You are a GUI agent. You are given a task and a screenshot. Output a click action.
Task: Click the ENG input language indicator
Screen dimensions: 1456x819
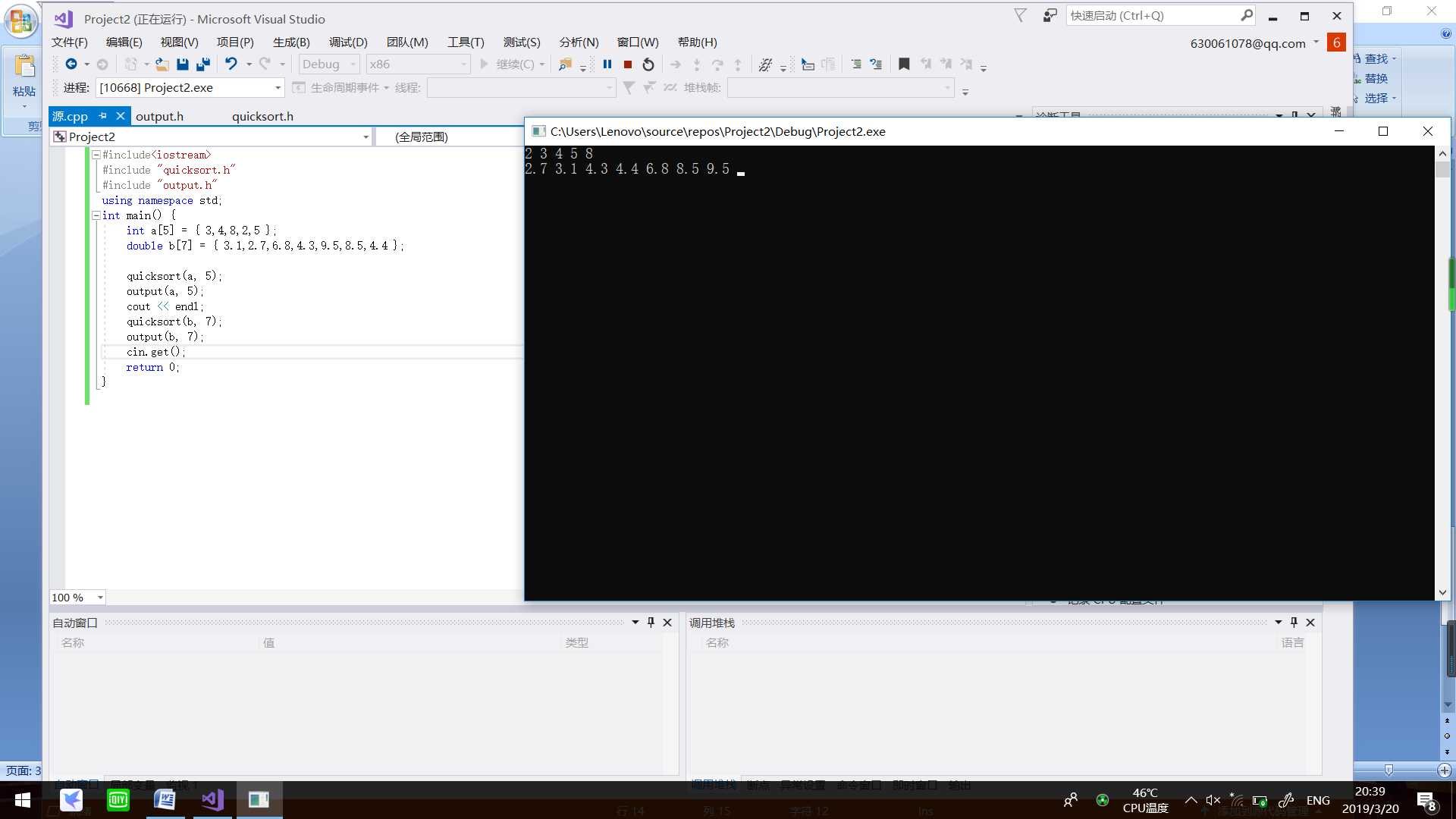[1318, 800]
